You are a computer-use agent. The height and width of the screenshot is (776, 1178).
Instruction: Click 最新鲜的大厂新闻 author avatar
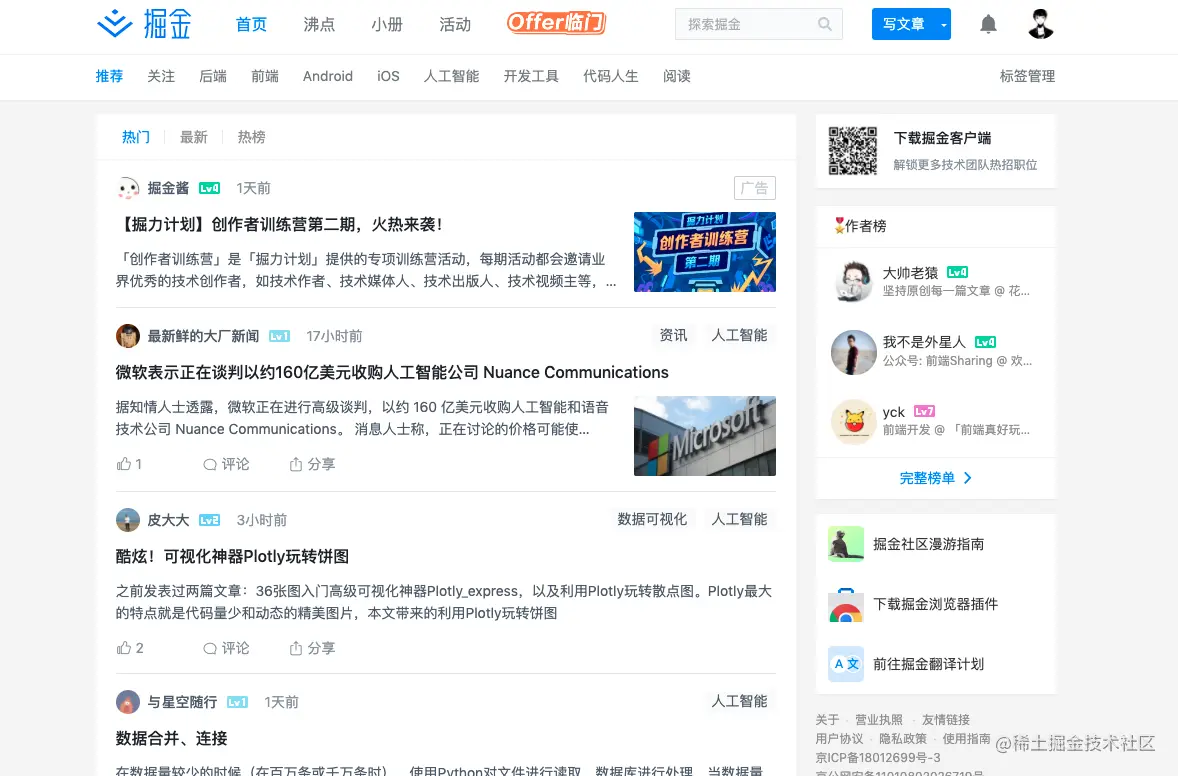[128, 336]
